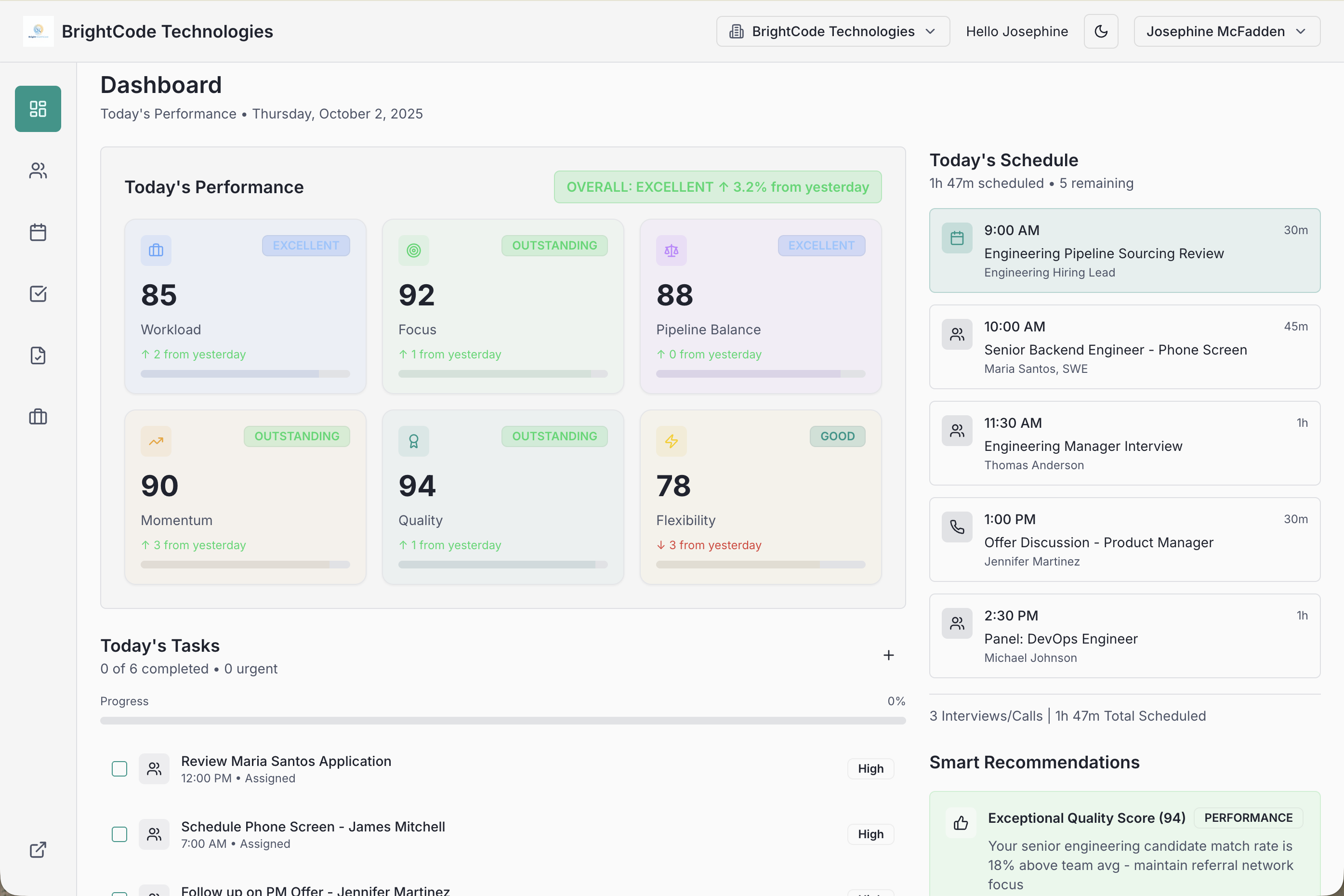The width and height of the screenshot is (1344, 896).
Task: Click the external link icon at sidebar bottom
Action: 38,850
